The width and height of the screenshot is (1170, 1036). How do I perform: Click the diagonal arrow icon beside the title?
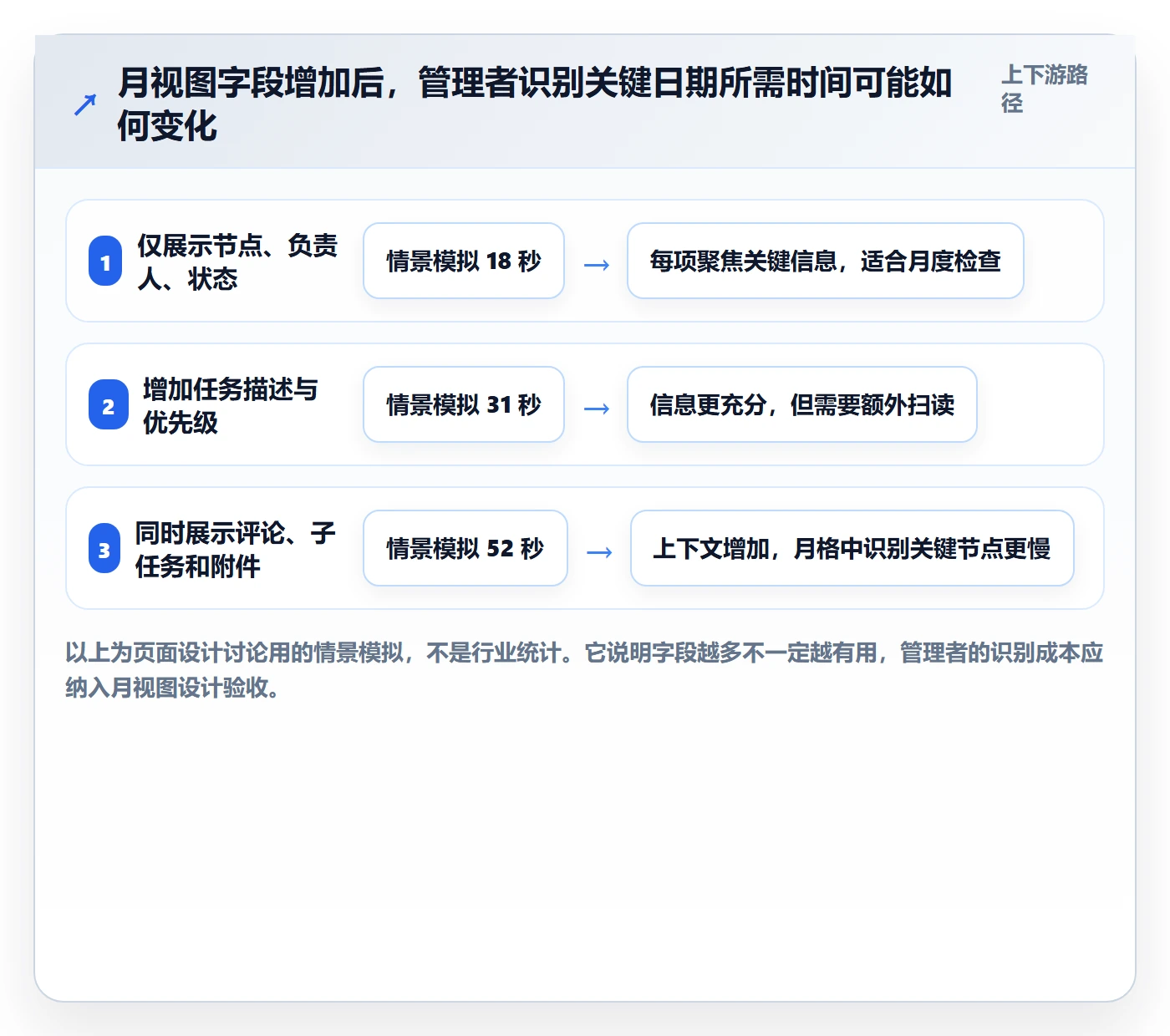pyautogui.click(x=85, y=104)
